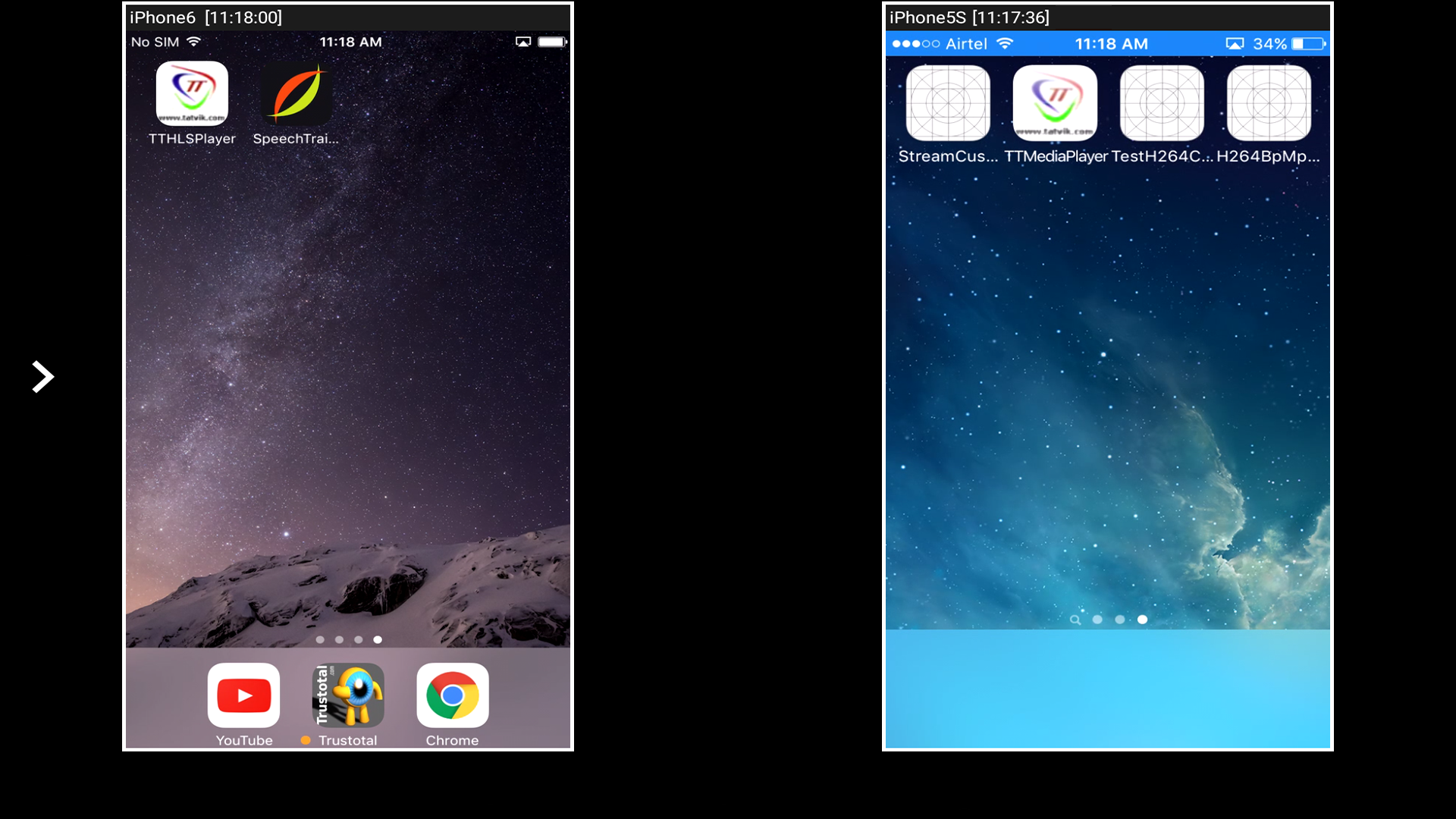Image resolution: width=1456 pixels, height=819 pixels.
Task: Launch the StreamCus... placeholder app
Action: pos(948,102)
